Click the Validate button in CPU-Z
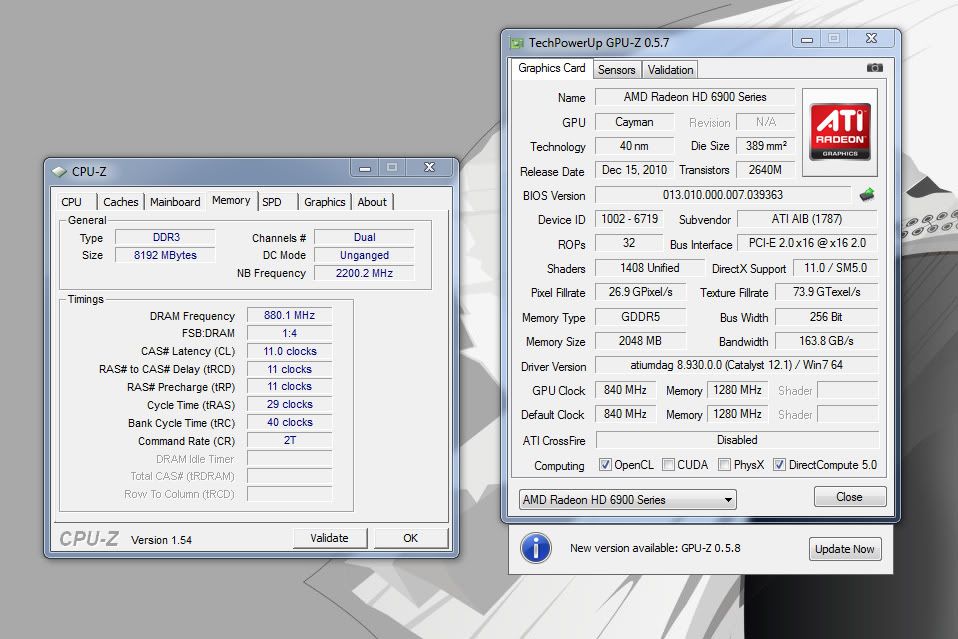 click(329, 538)
